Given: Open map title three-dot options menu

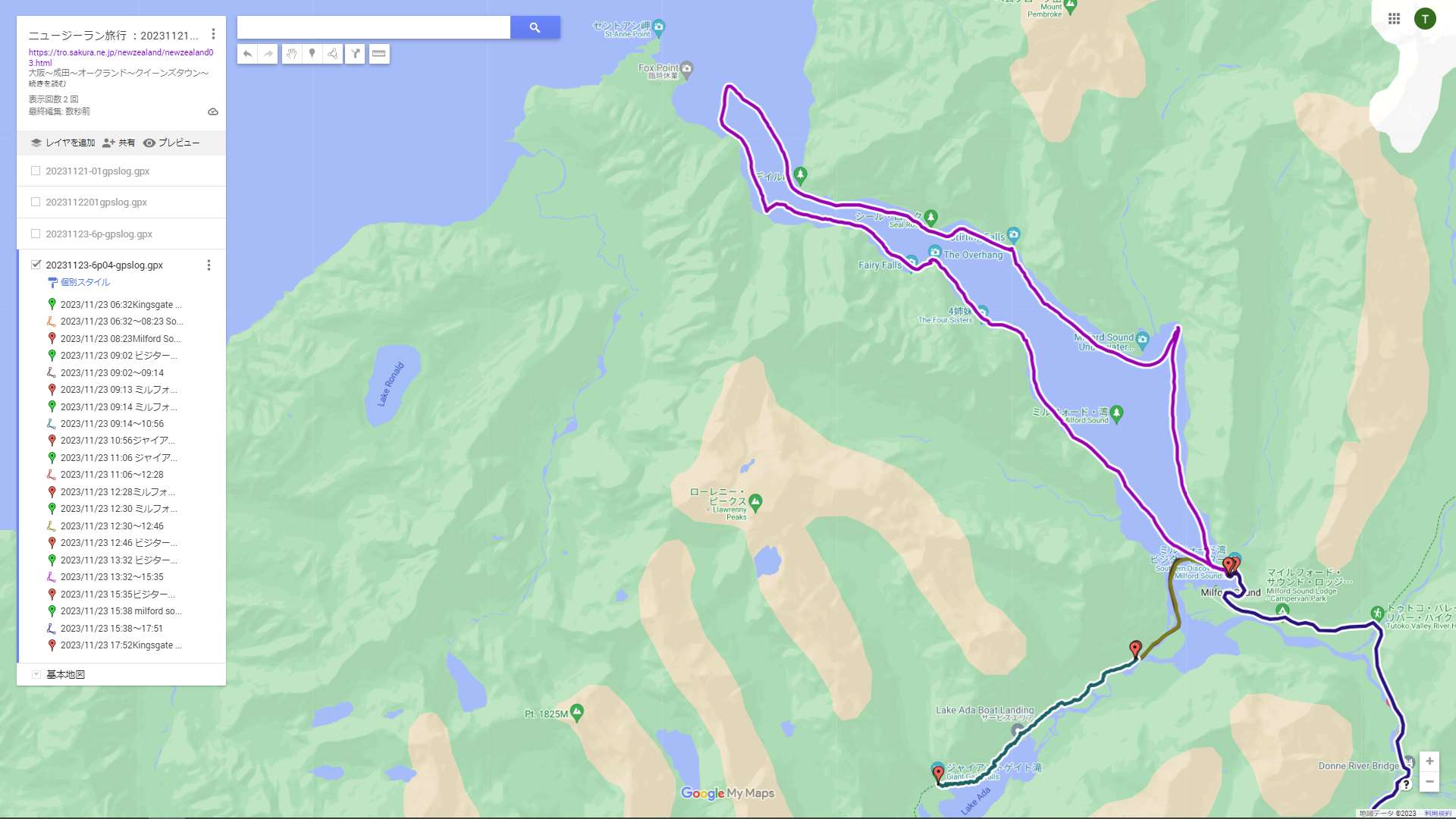Looking at the screenshot, I should [x=213, y=34].
